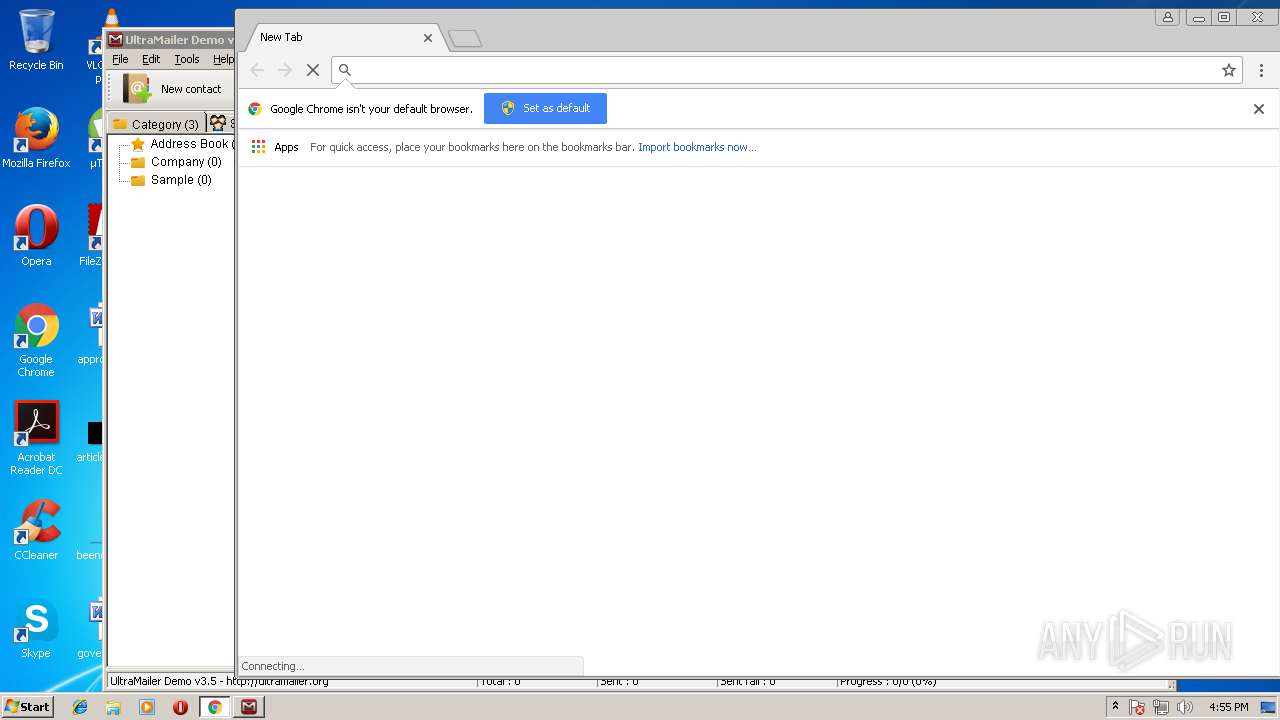The image size is (1280, 720).
Task: Open the UltraMailer Tools menu
Action: click(x=187, y=59)
